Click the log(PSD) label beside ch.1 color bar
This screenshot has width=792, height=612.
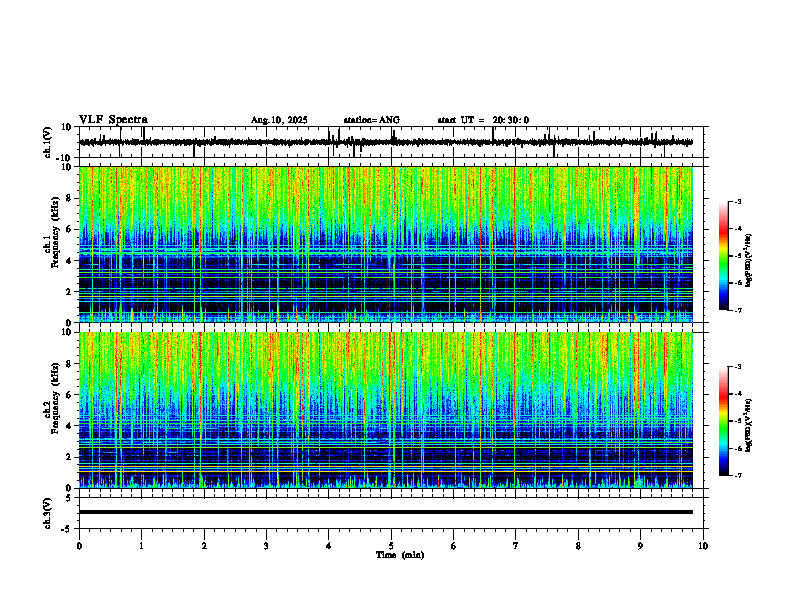pos(749,261)
